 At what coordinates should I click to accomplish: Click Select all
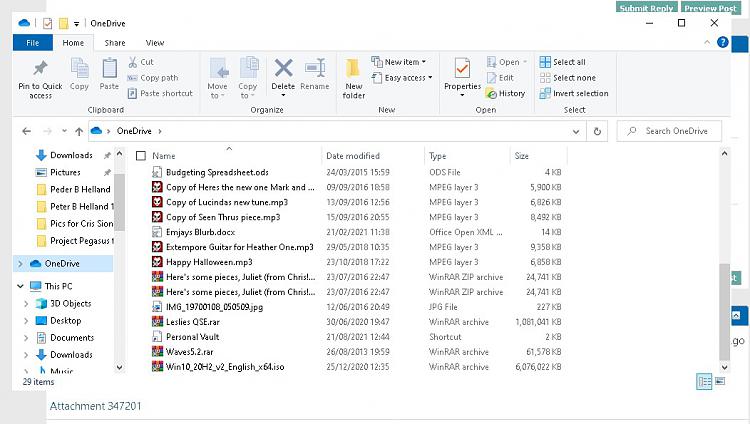coord(562,62)
